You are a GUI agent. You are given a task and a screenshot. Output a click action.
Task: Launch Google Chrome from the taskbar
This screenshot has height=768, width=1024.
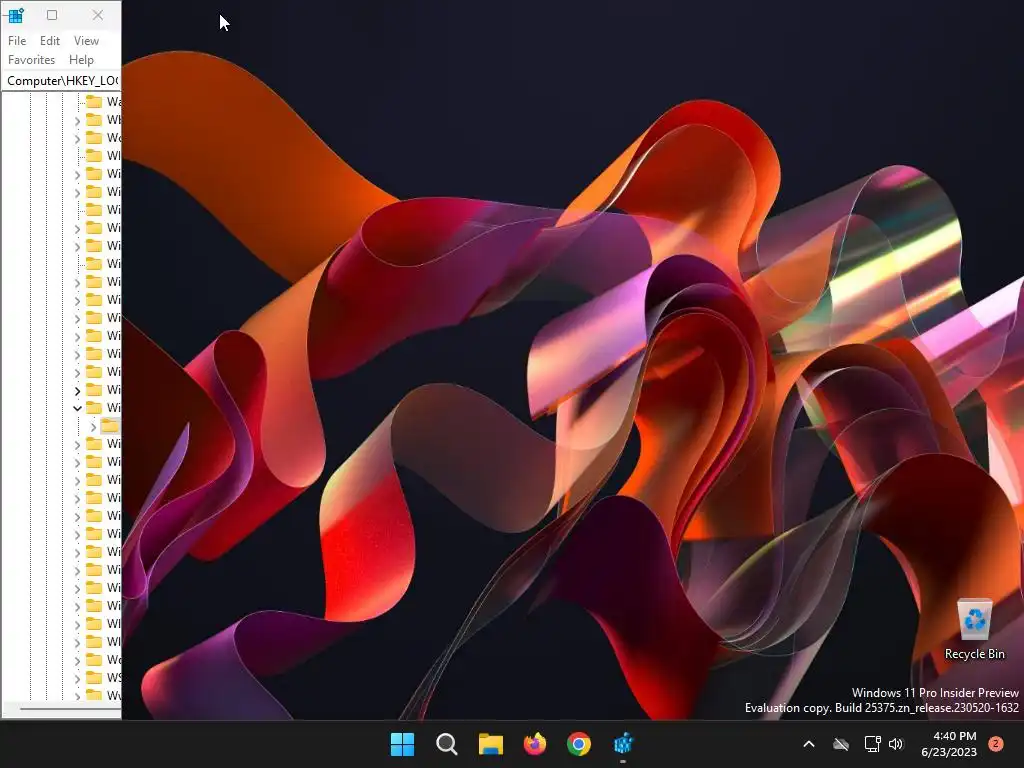point(579,744)
